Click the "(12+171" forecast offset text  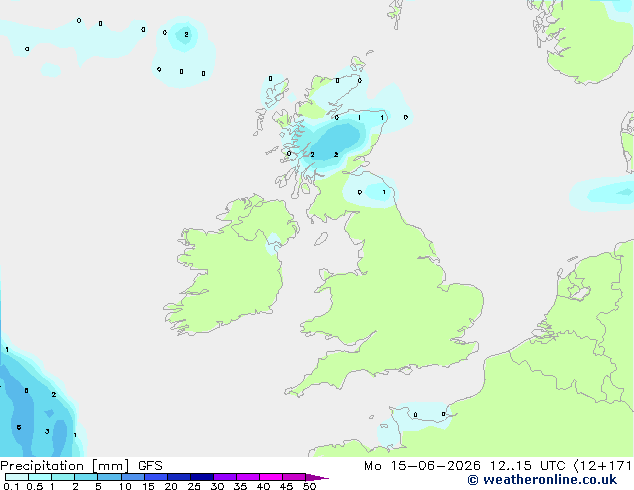603,466
